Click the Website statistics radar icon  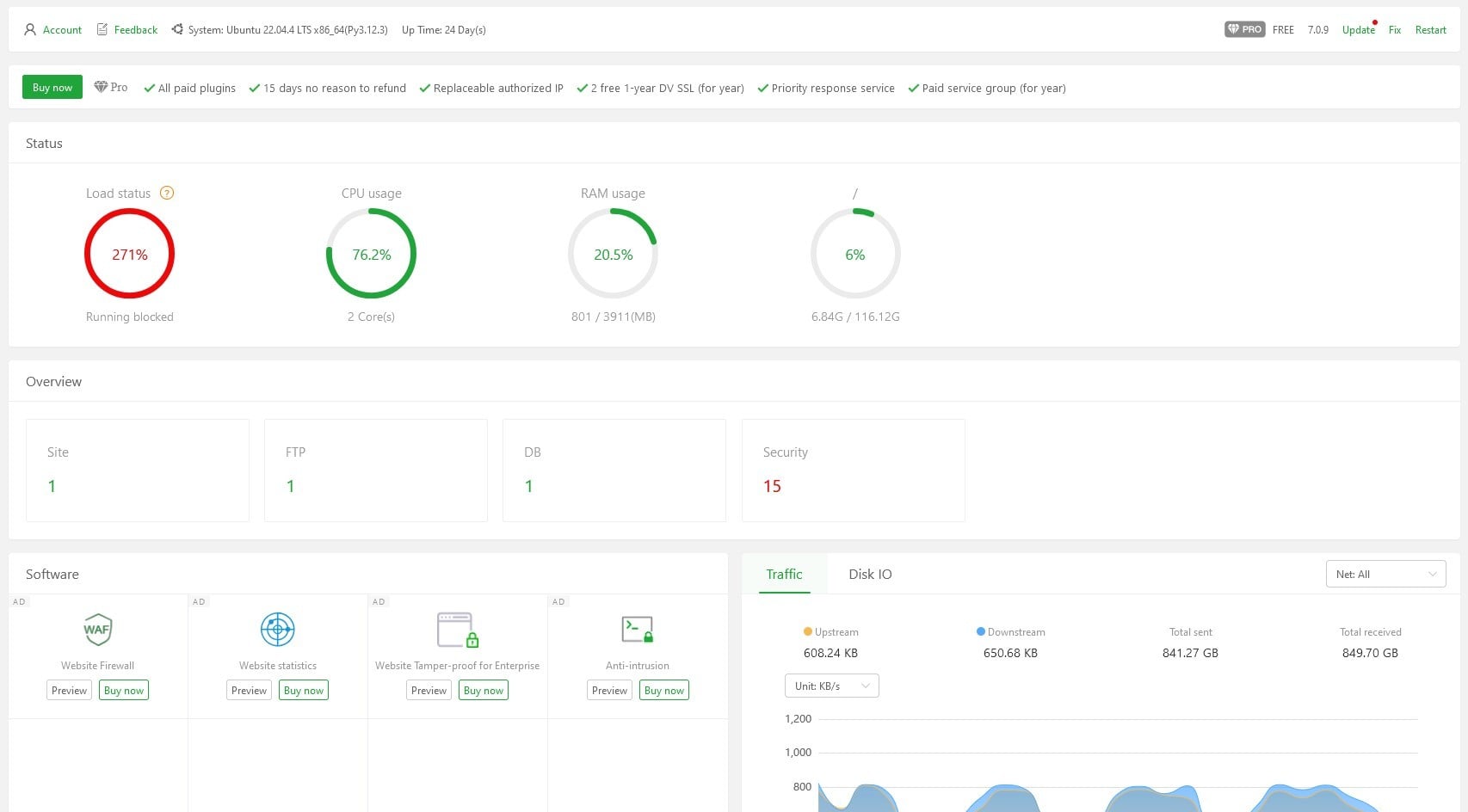pyautogui.click(x=277, y=630)
